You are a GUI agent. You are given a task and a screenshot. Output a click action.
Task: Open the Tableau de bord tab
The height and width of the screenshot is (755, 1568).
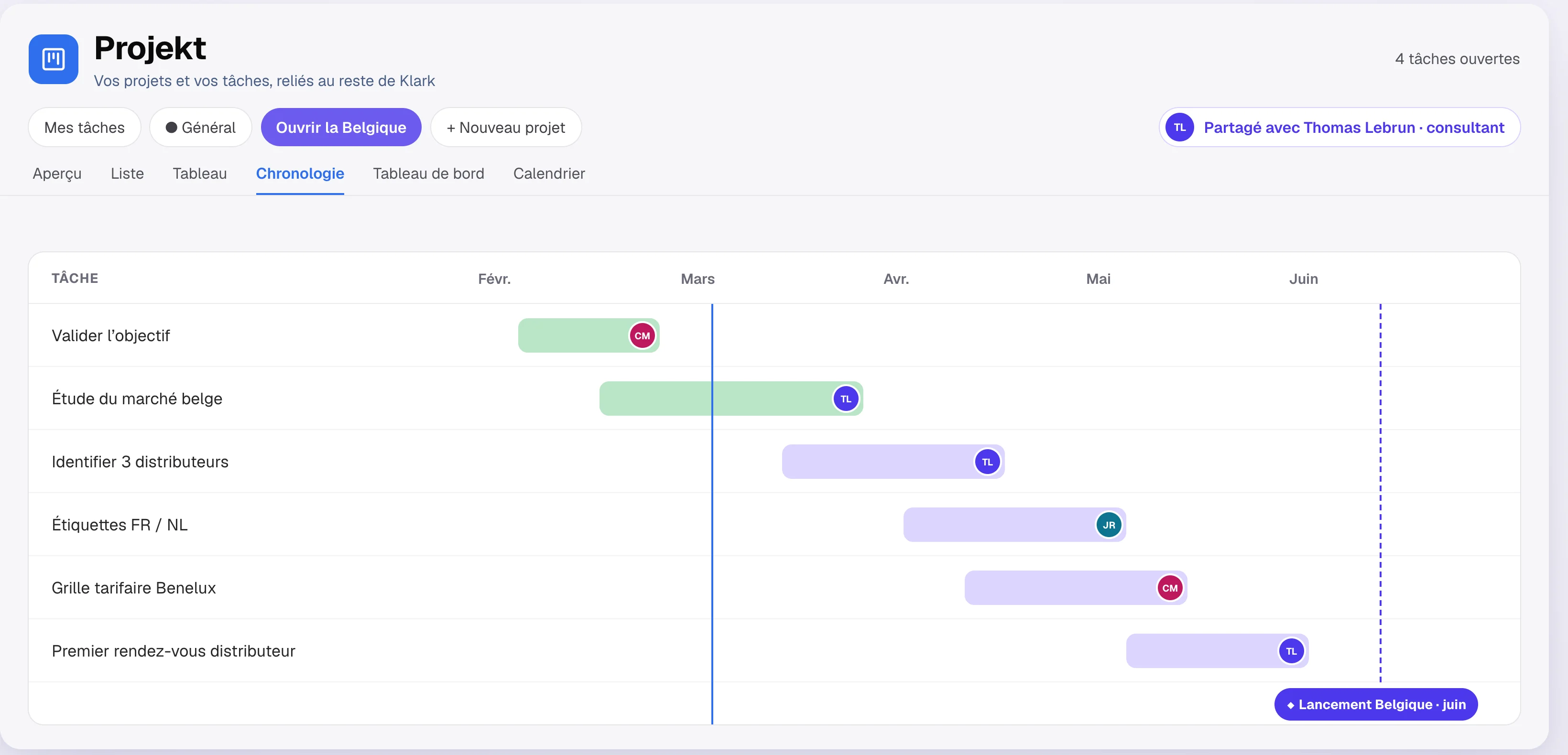point(428,173)
